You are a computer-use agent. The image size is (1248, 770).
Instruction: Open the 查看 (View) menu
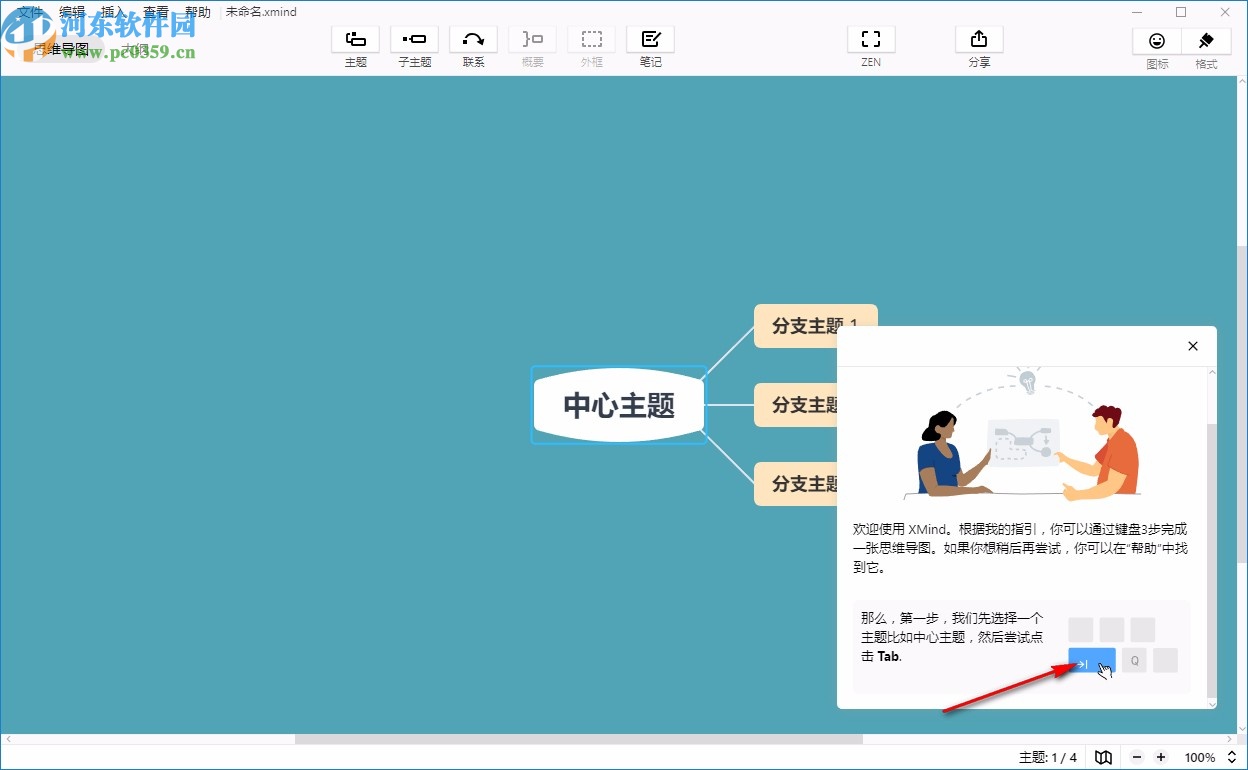(155, 11)
